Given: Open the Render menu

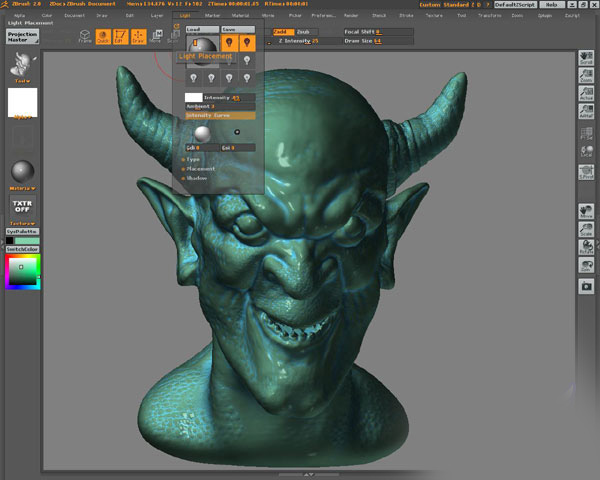Looking at the screenshot, I should pyautogui.click(x=351, y=16).
